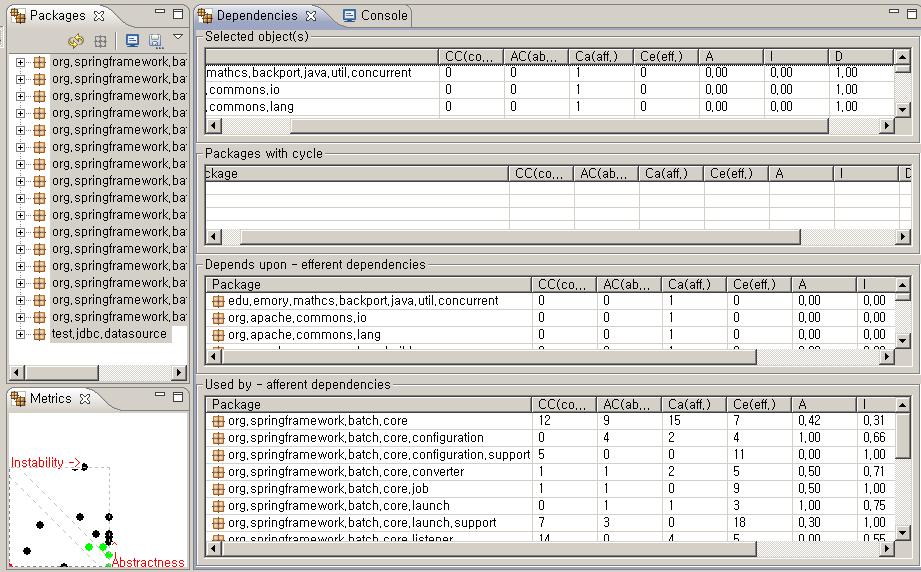Click Ce value 18 in launch.support row
921x572 pixels.
click(740, 523)
